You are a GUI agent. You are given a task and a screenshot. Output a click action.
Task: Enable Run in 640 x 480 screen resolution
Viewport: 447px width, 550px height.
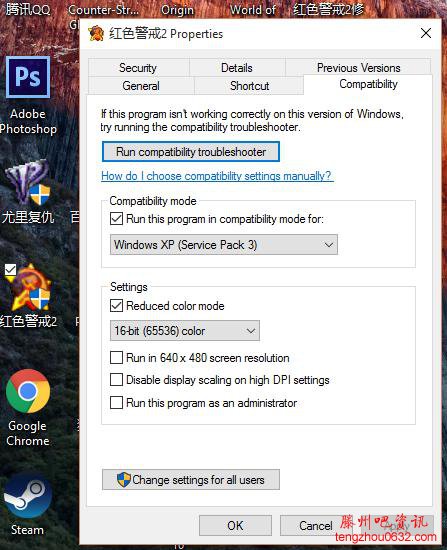pyautogui.click(x=116, y=358)
